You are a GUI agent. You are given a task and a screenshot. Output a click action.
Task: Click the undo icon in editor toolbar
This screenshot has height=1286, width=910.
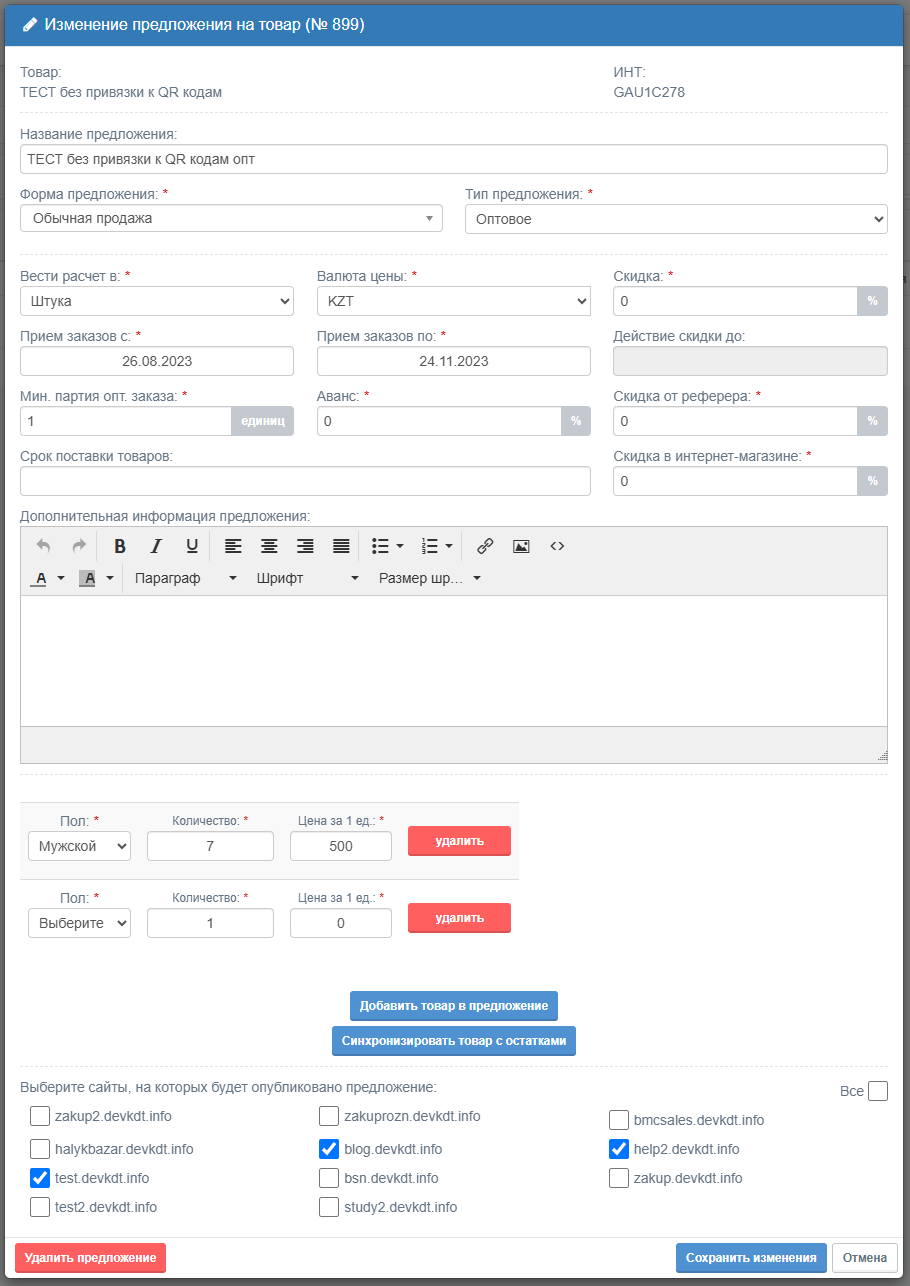43,546
